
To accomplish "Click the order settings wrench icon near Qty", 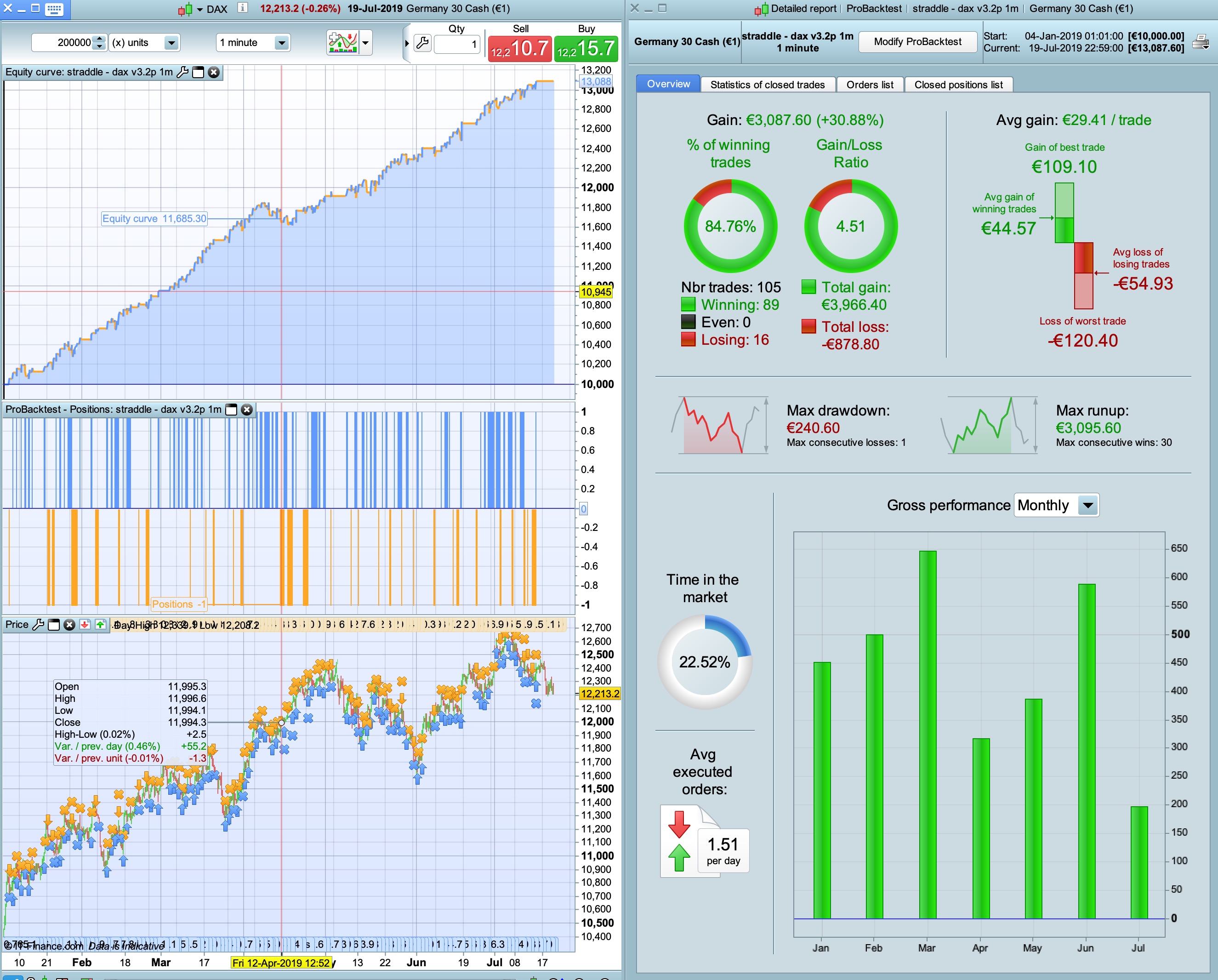I will coord(422,44).
